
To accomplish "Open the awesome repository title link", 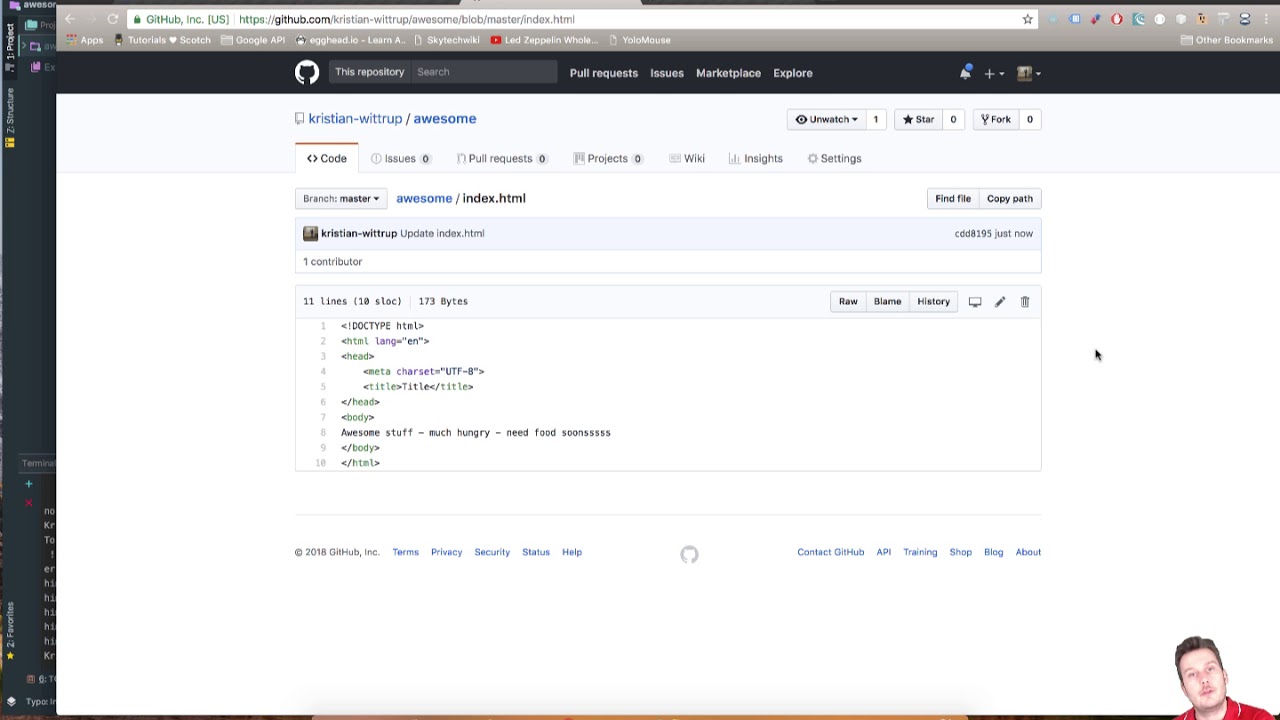I will click(445, 118).
